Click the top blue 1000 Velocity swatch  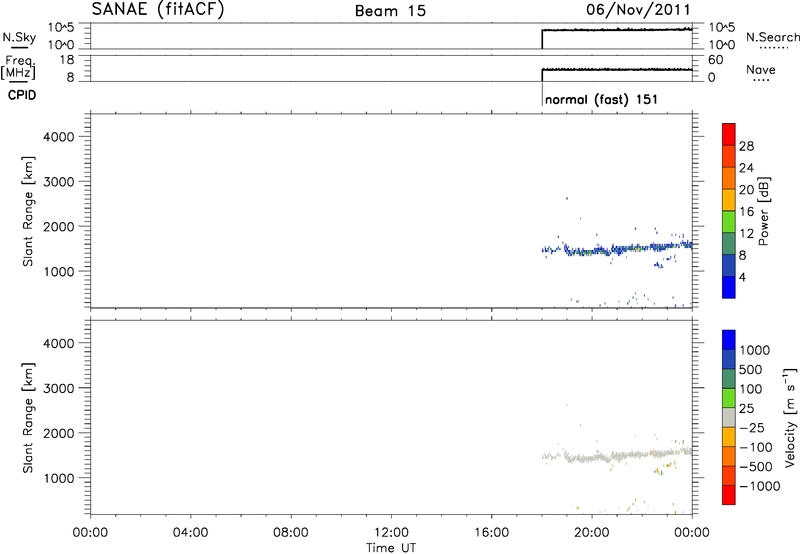tap(729, 340)
